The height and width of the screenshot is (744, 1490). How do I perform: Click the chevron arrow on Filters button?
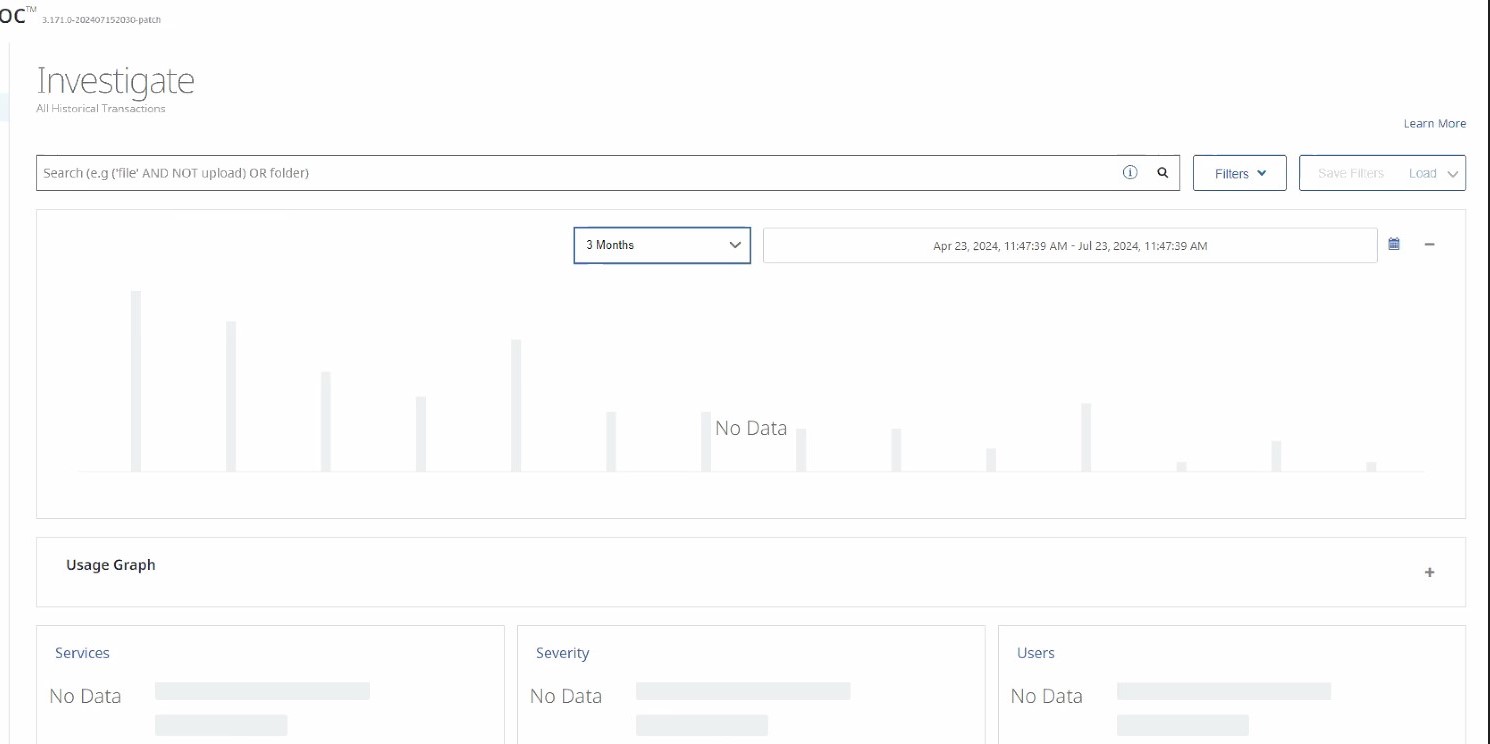pyautogui.click(x=1262, y=173)
